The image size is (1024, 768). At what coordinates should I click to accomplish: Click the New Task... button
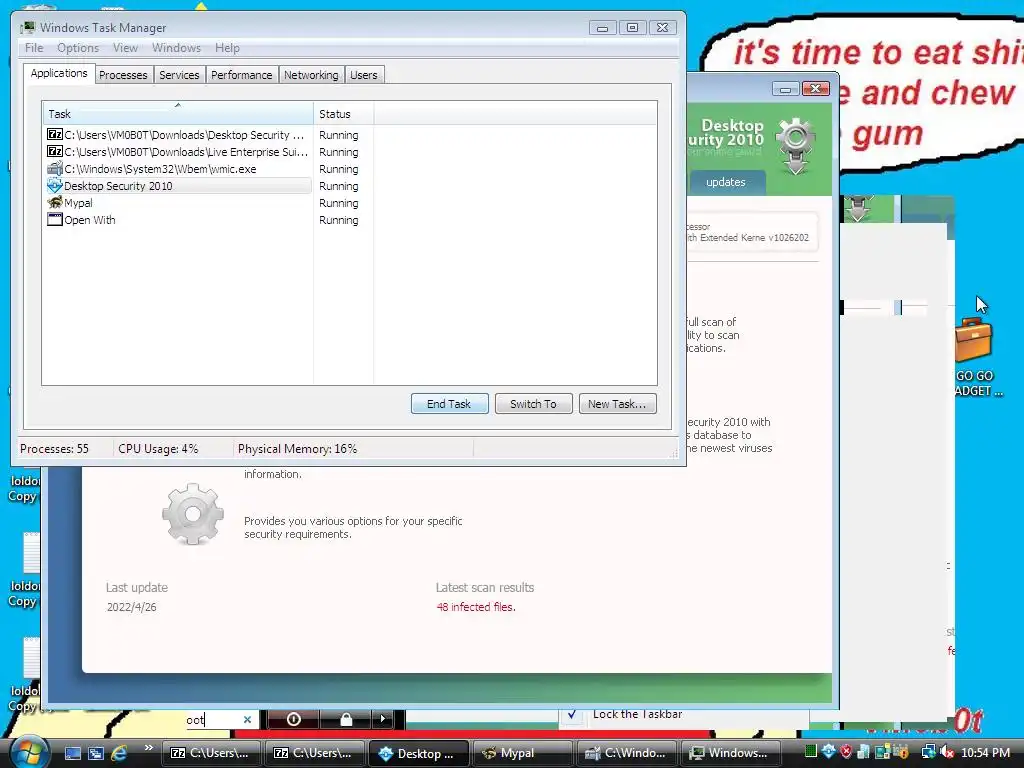[617, 404]
